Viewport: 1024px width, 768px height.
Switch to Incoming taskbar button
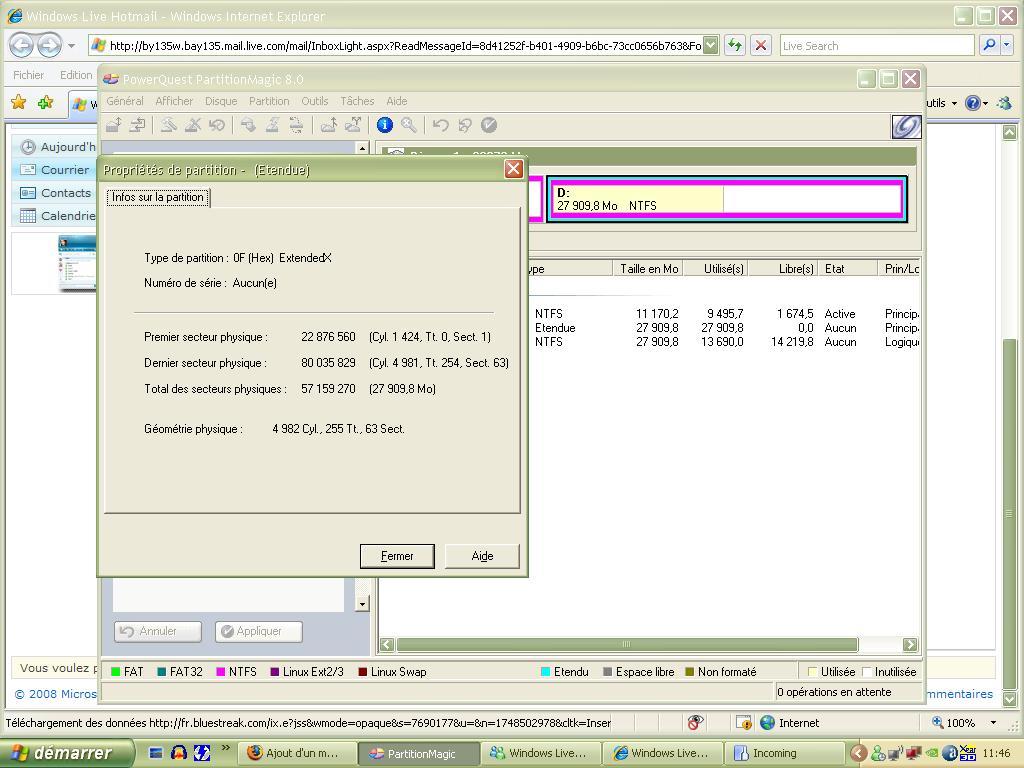[x=784, y=753]
